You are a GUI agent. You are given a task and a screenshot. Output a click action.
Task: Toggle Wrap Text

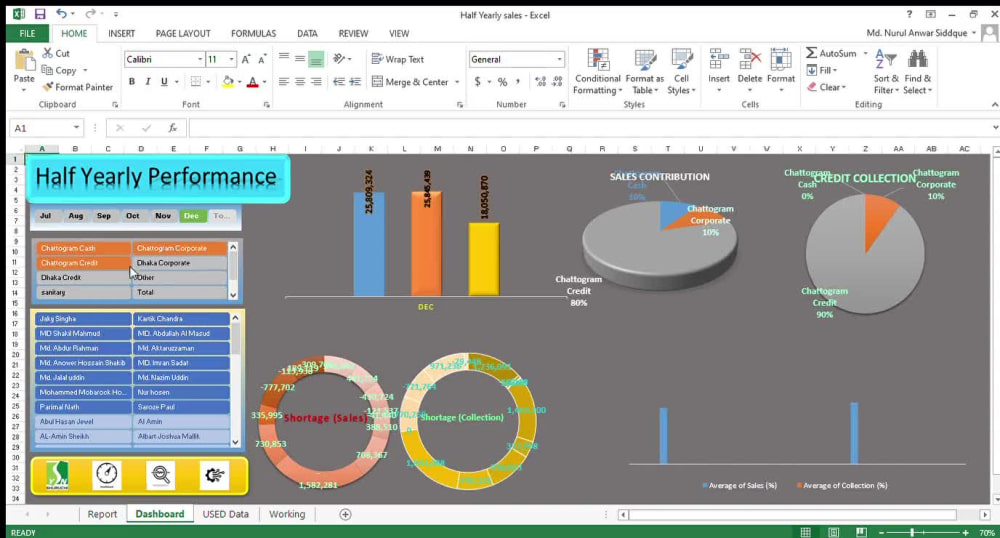[x=398, y=59]
